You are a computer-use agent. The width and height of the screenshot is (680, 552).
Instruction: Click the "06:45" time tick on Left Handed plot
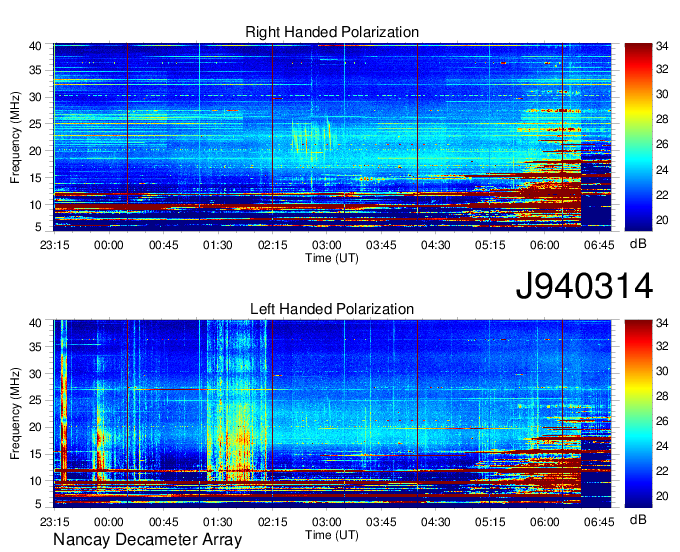599,522
